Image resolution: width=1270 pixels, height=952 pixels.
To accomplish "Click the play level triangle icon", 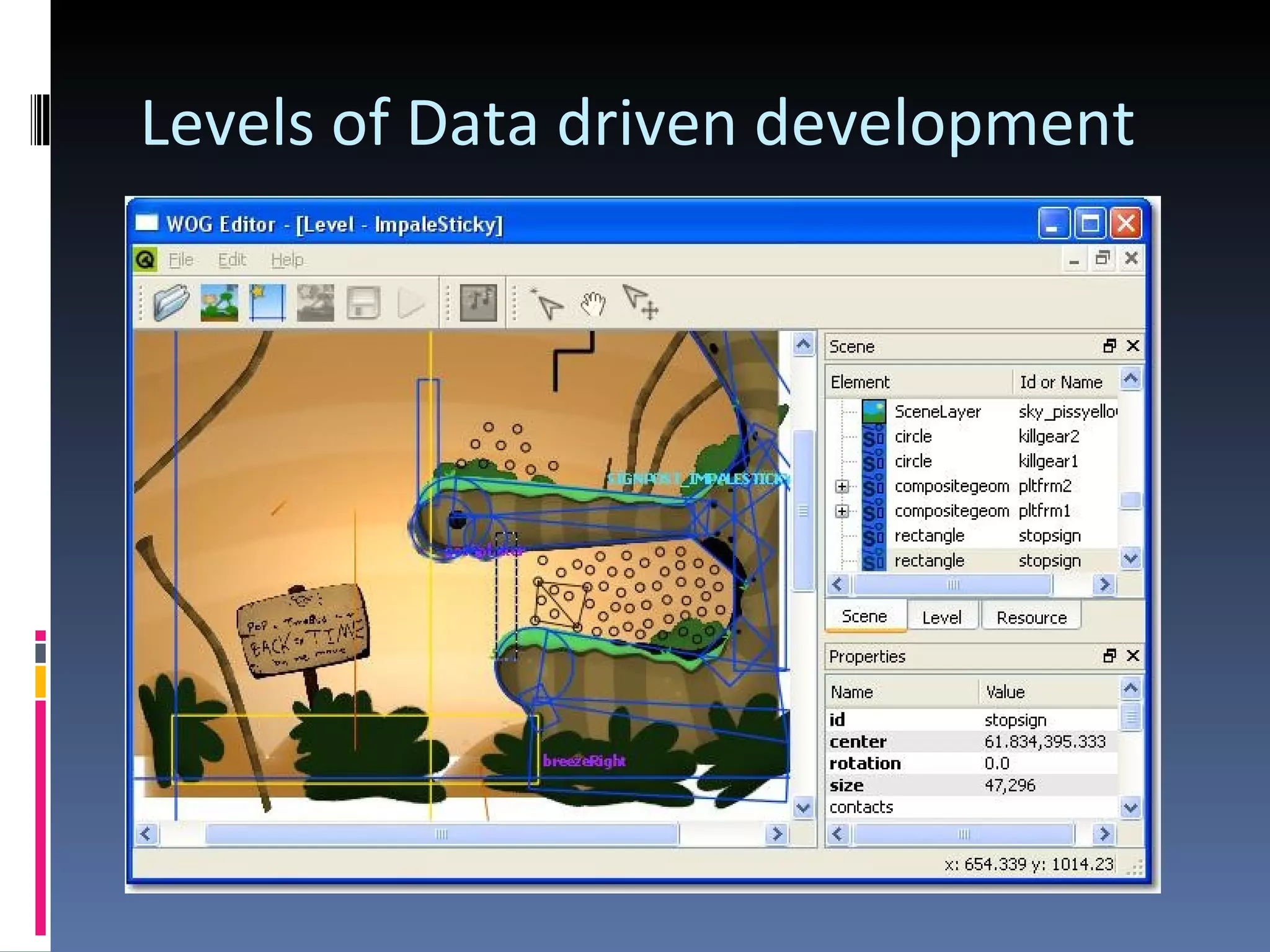I will click(411, 304).
